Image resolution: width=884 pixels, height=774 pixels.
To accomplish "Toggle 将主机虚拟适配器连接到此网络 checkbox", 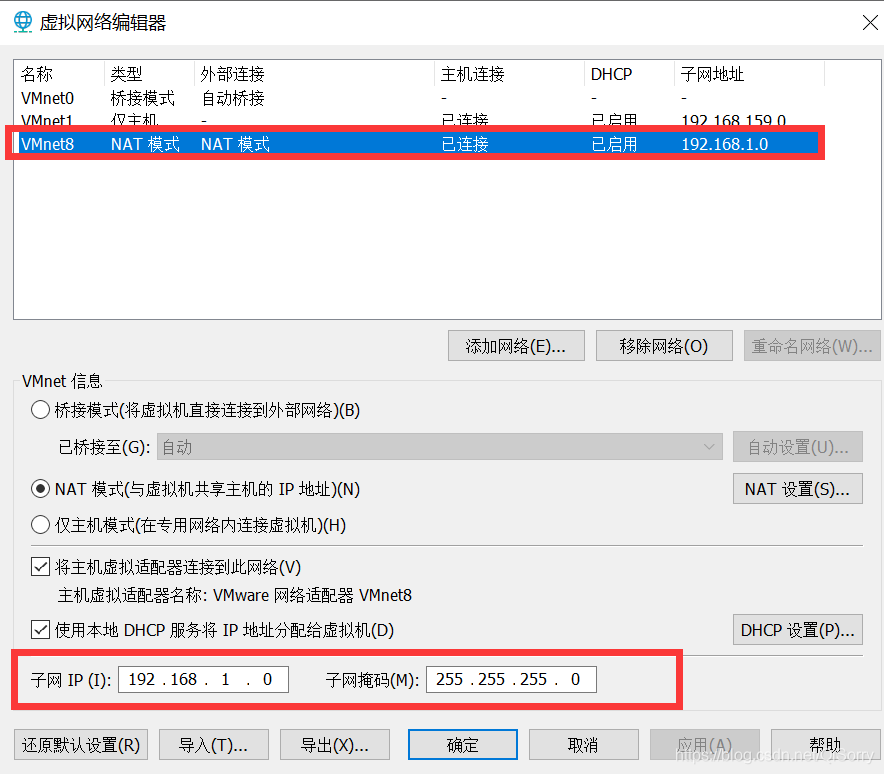I will 40,567.
